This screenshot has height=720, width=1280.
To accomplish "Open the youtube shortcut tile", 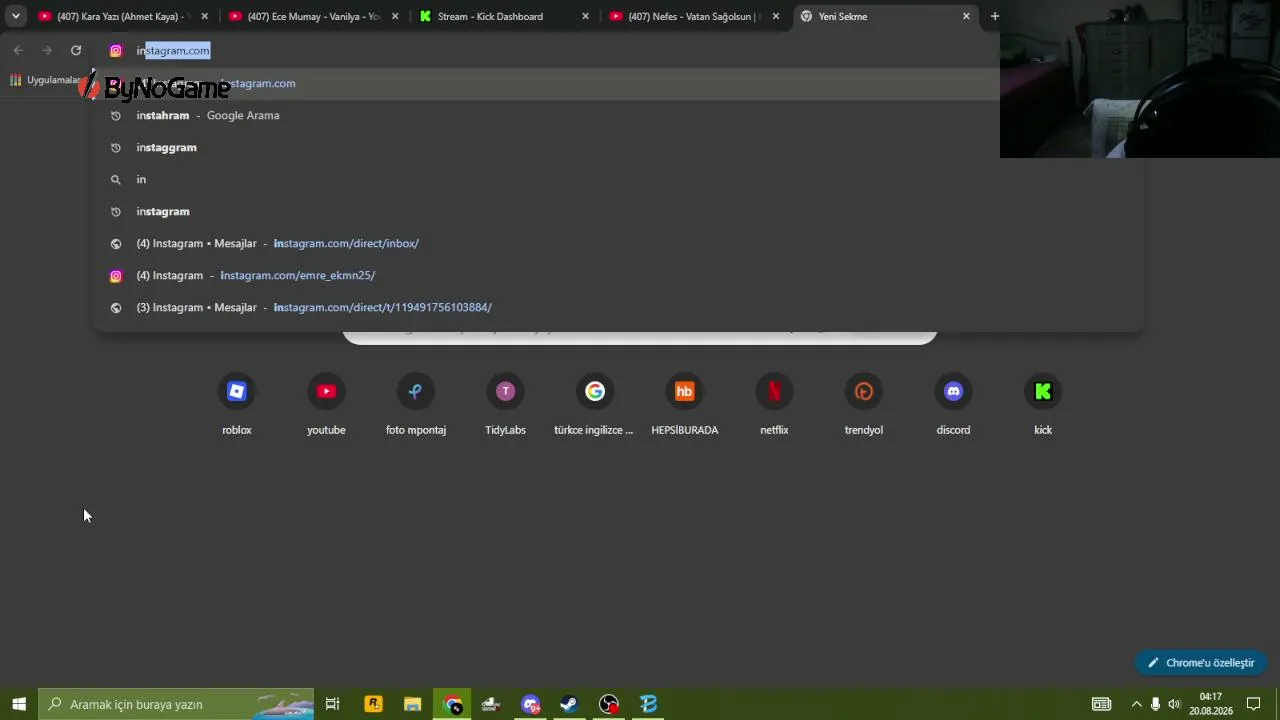I will (x=326, y=405).
